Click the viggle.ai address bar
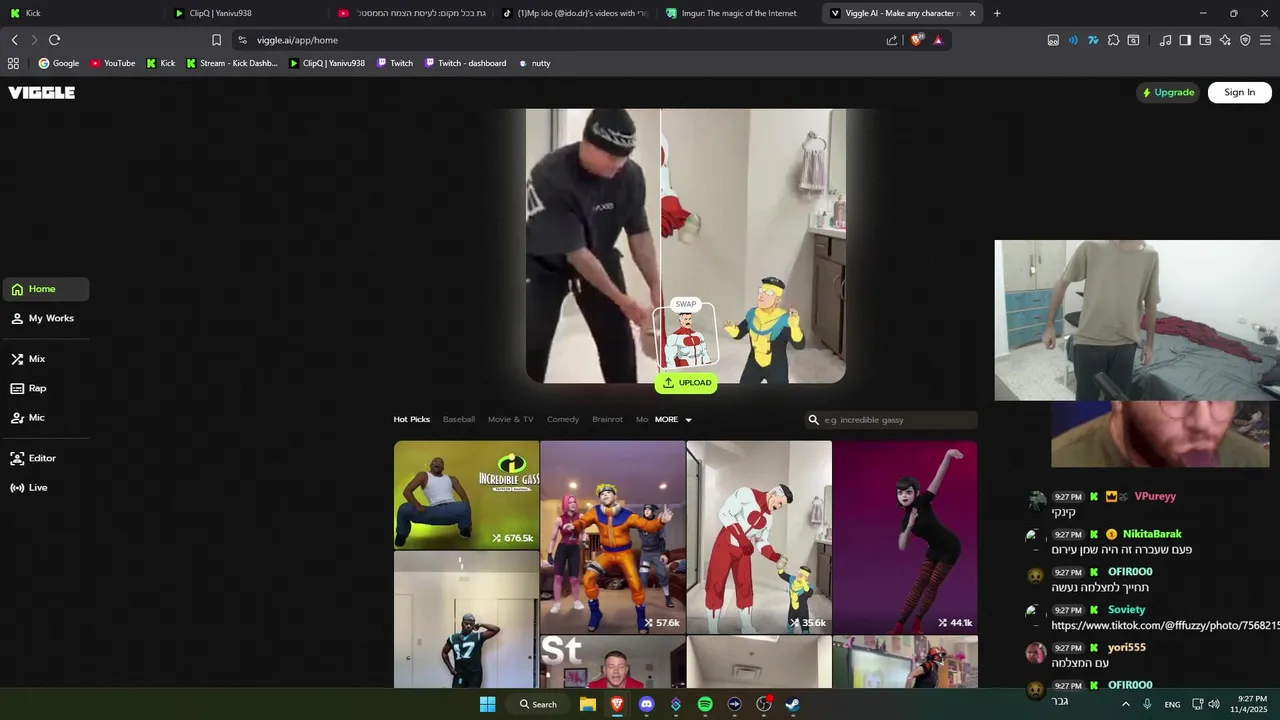This screenshot has height=720, width=1280. 560,40
